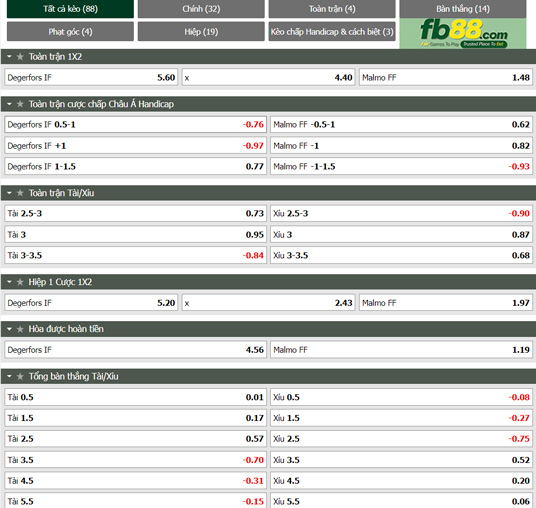Choose Xỉu 3-3.5 at 0.68

[x=401, y=255]
